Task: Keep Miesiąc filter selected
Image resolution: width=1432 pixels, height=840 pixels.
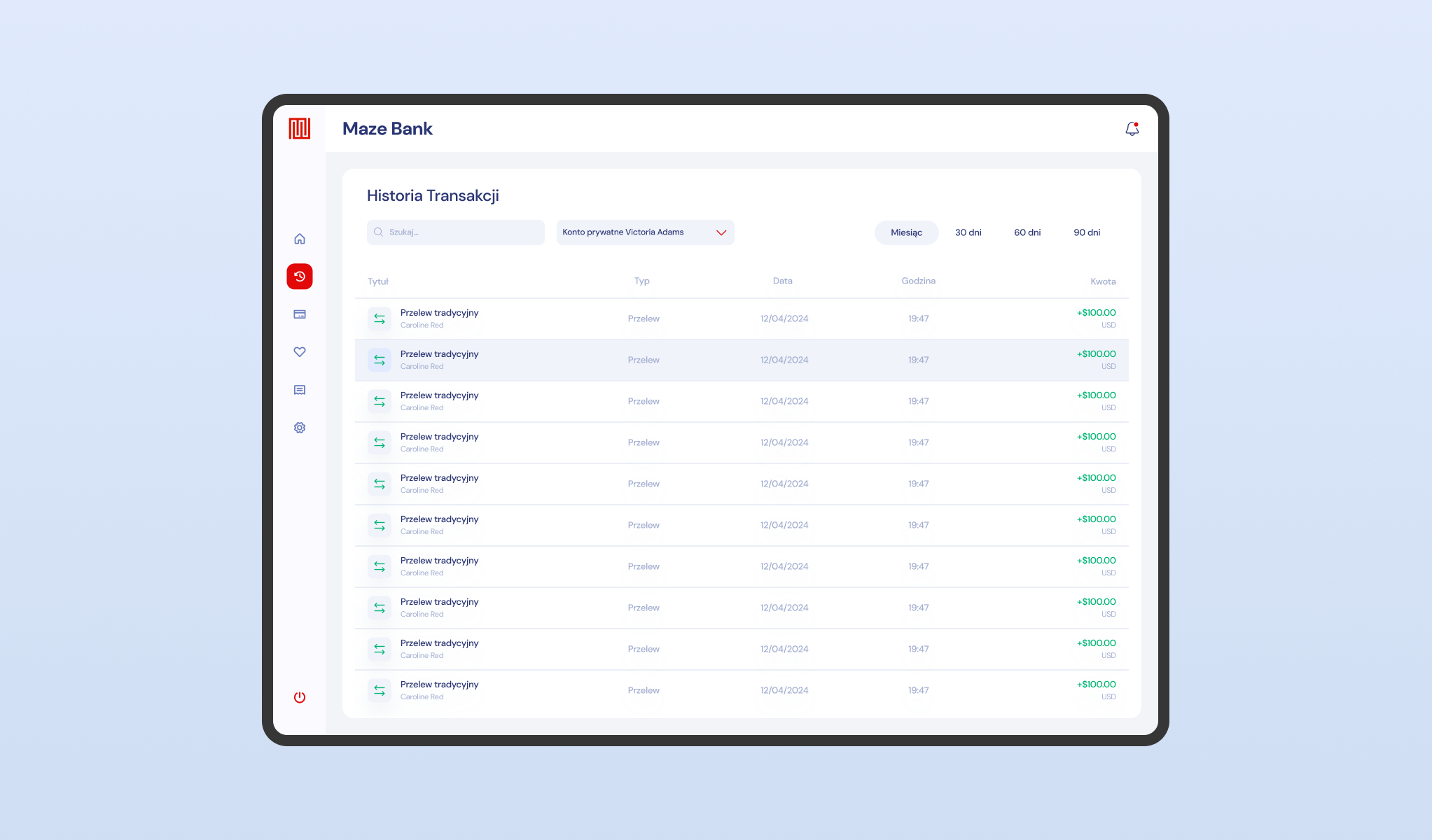Action: pyautogui.click(x=906, y=232)
